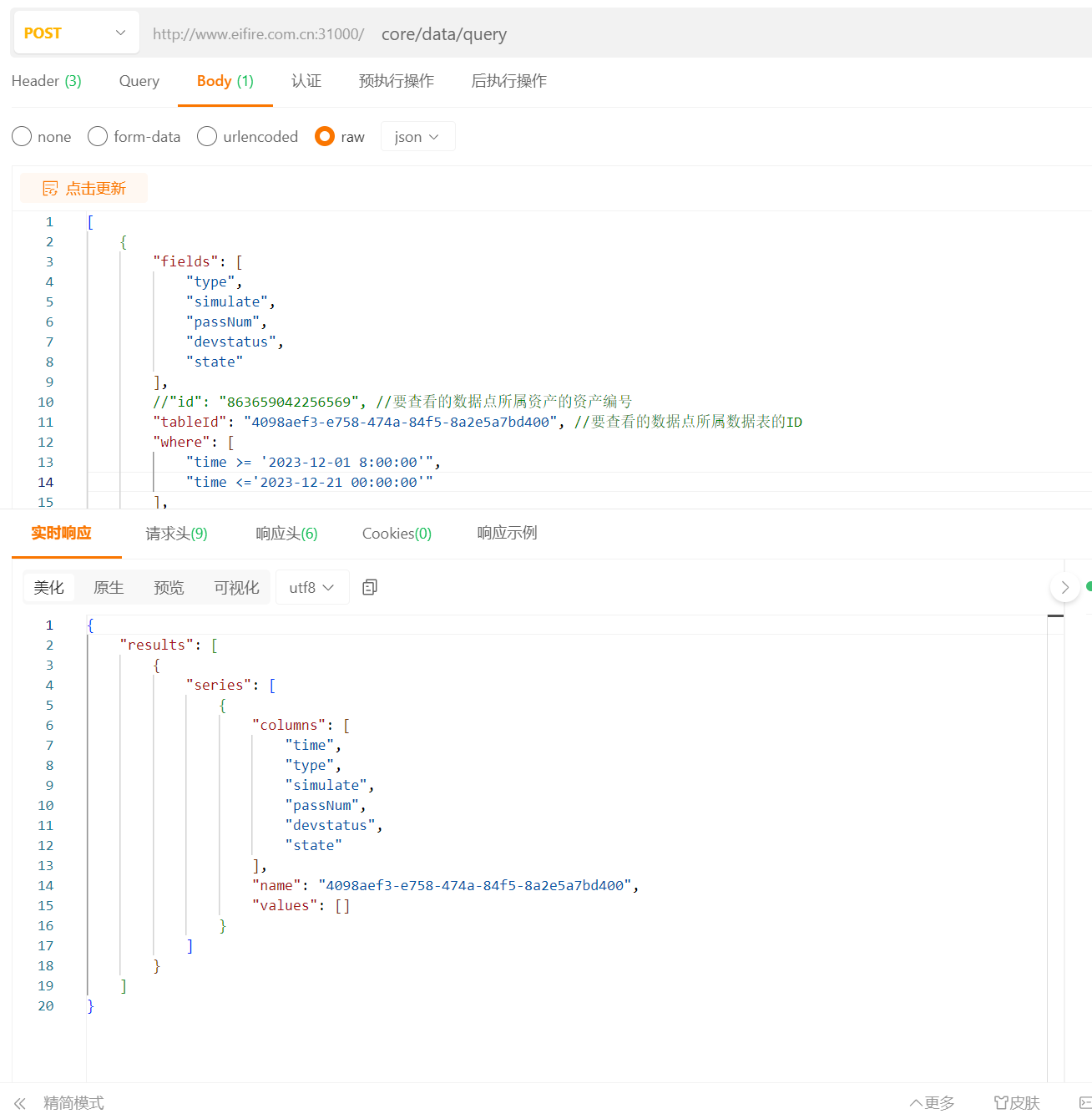Click the "tableId" line in request body
The width and height of the screenshot is (1092, 1119).
(478, 423)
